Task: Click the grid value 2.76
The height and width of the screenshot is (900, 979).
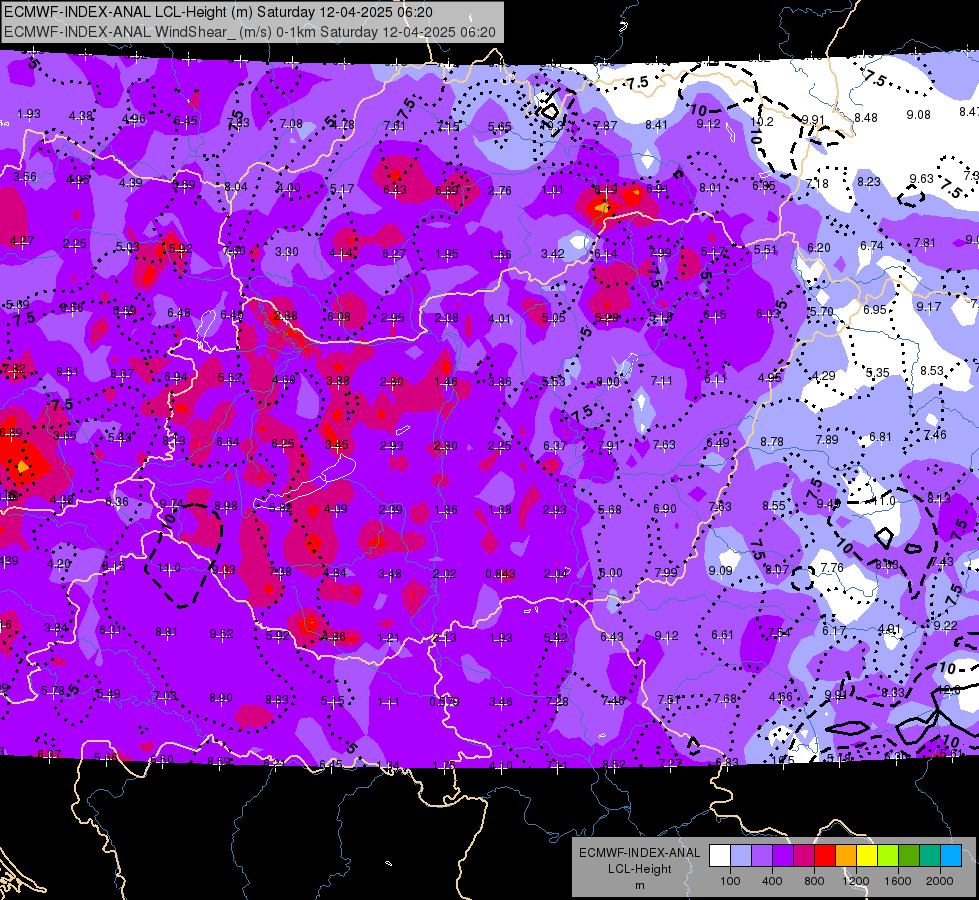Action: pyautogui.click(x=499, y=190)
